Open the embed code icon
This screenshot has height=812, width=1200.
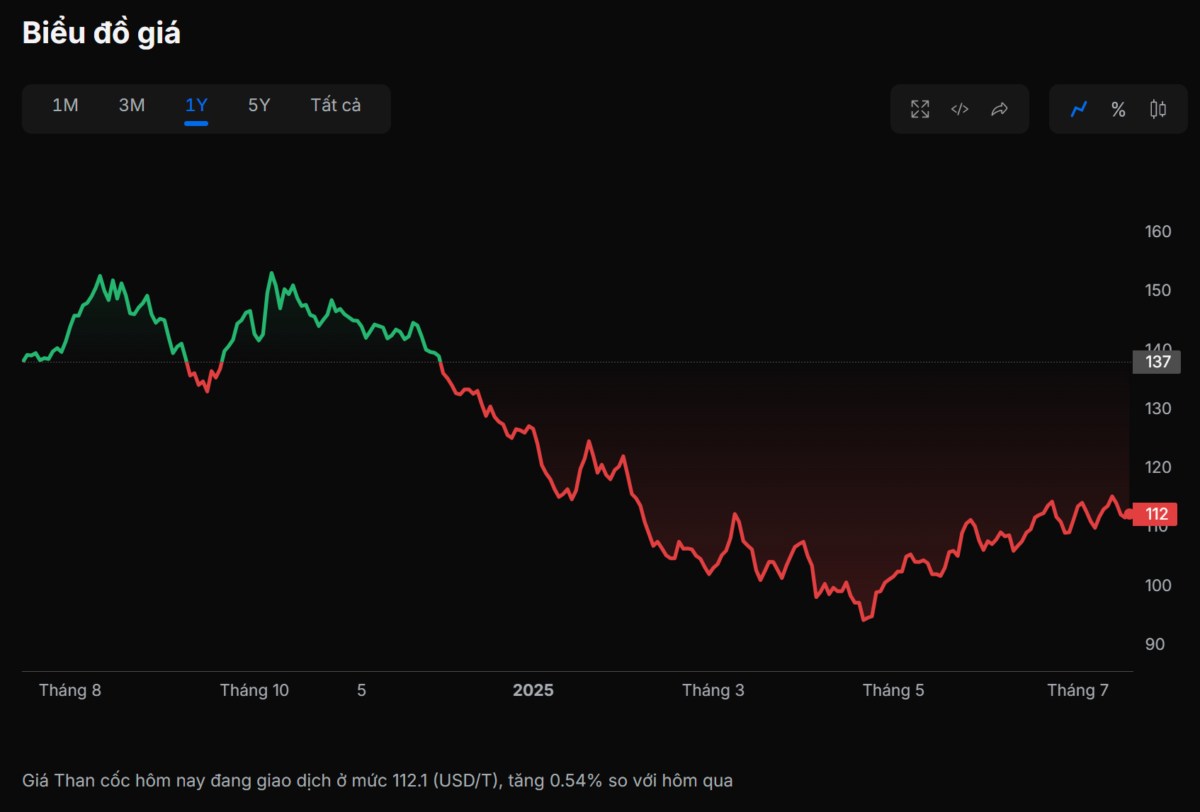tap(959, 109)
